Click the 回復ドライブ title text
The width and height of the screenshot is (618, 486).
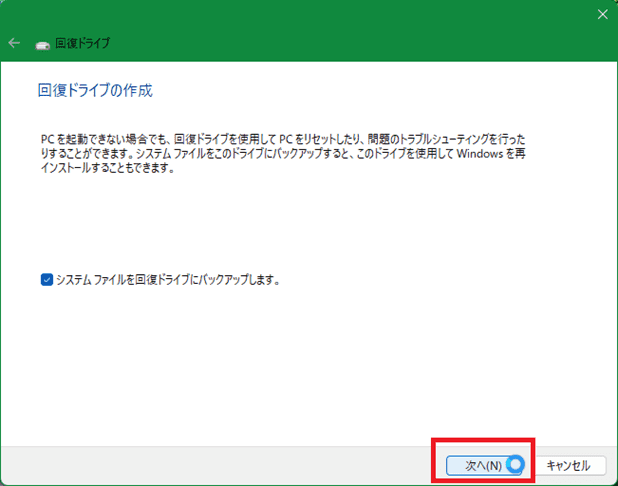click(83, 44)
